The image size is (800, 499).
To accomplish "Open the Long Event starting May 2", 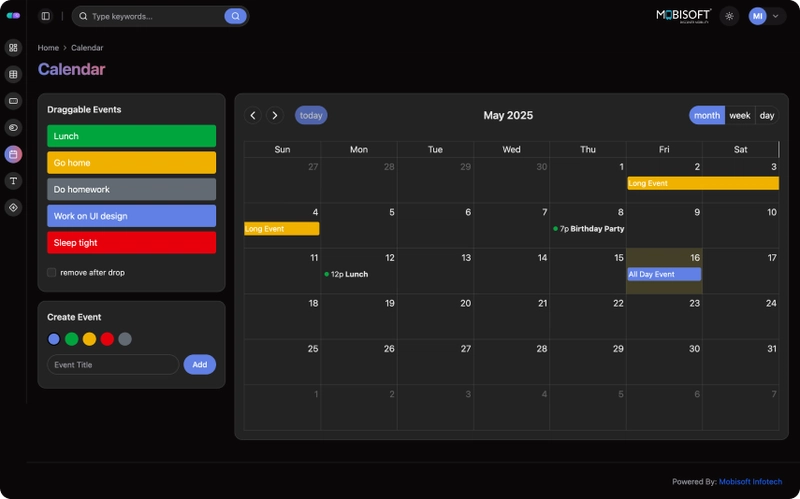I will point(703,183).
